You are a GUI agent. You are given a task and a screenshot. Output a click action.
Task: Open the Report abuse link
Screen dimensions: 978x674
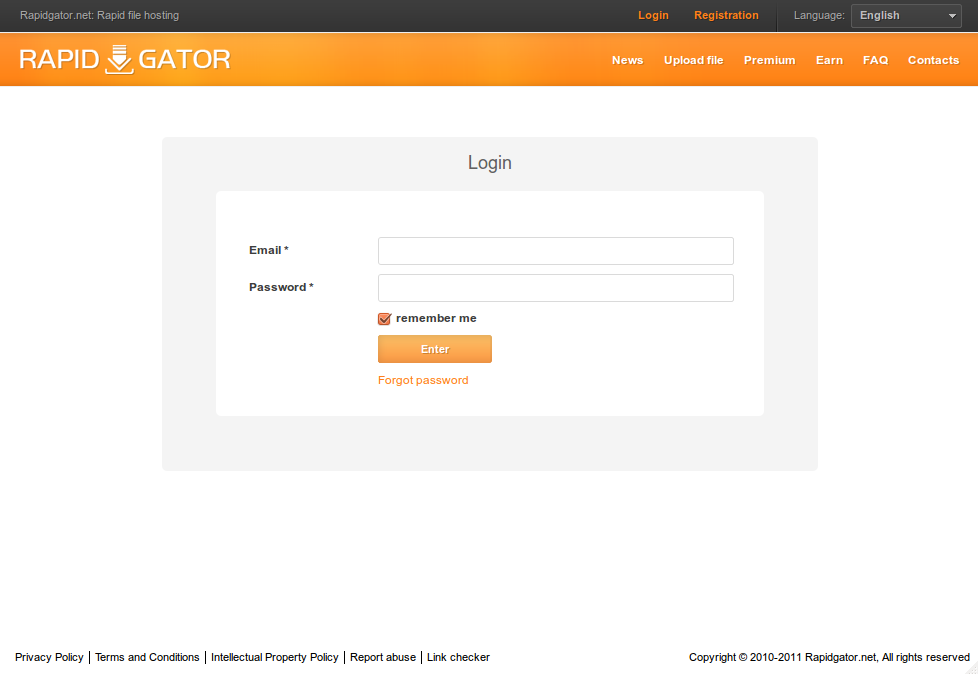pos(383,657)
